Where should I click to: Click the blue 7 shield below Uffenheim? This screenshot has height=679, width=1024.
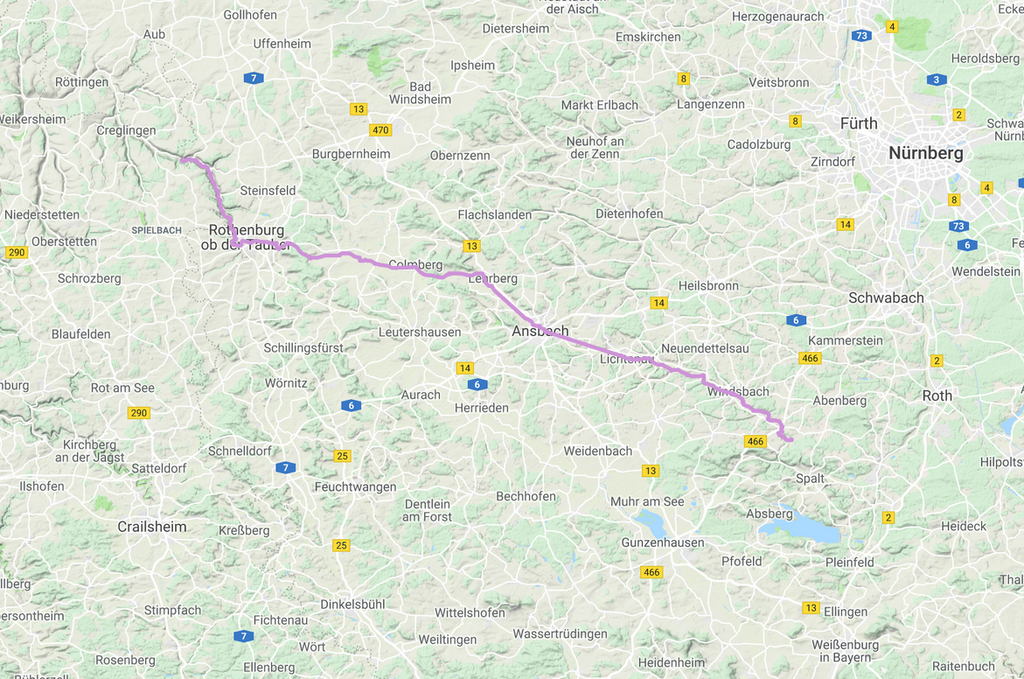tap(253, 78)
